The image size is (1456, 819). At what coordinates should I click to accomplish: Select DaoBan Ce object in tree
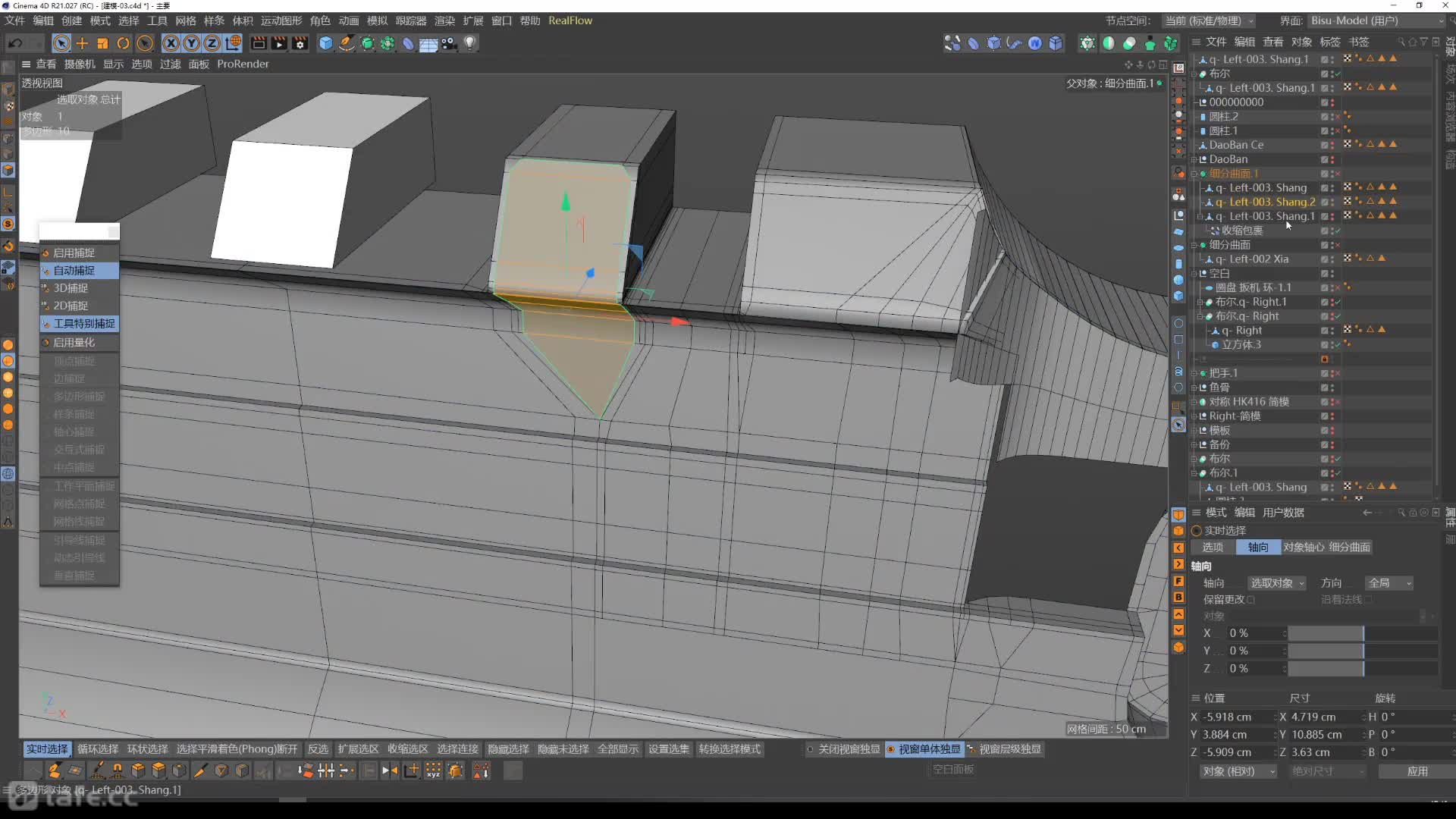1236,145
